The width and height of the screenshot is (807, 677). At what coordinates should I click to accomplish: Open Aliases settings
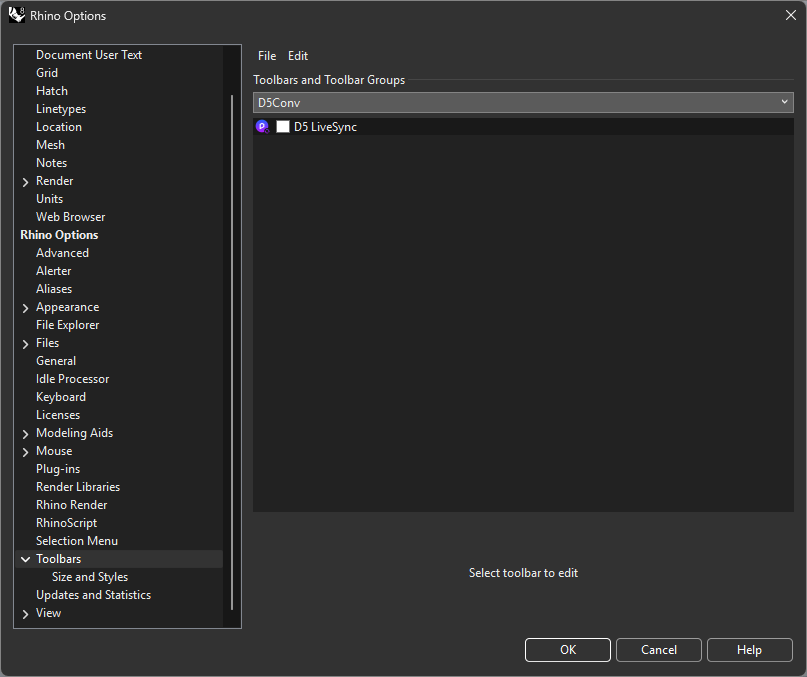pos(54,289)
